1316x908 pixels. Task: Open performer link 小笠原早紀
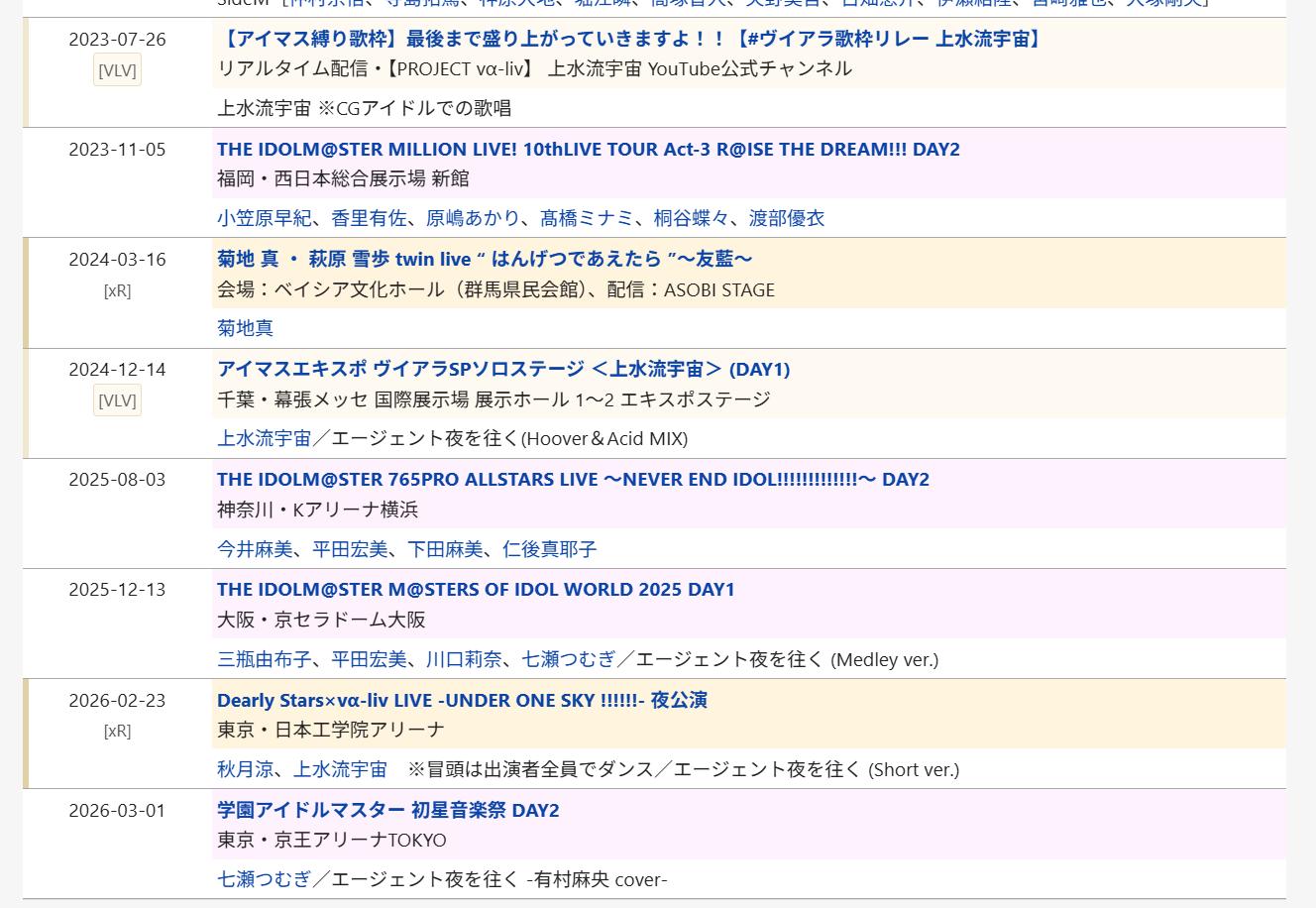click(265, 218)
